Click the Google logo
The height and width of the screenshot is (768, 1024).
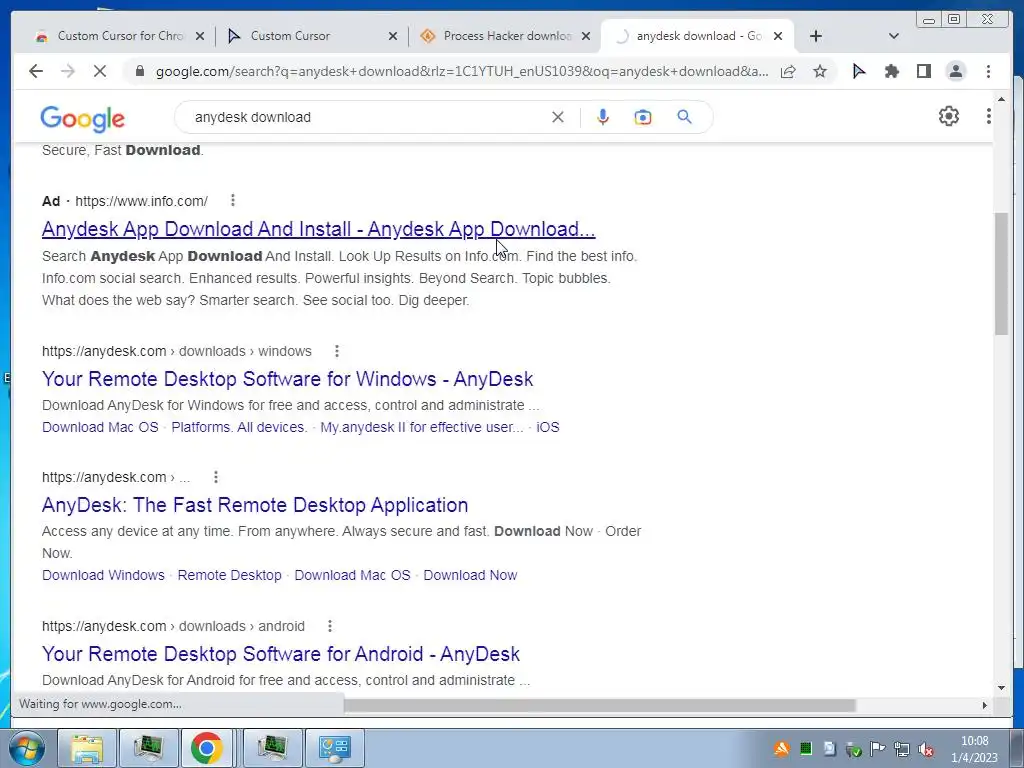tap(82, 118)
